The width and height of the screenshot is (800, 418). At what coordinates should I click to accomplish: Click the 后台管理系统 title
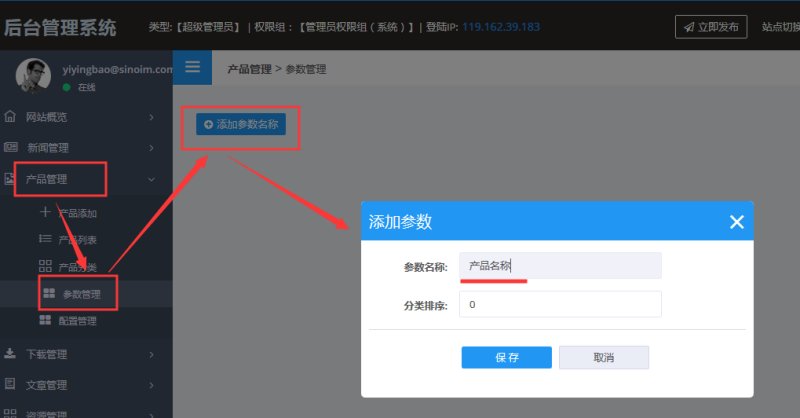[60, 28]
